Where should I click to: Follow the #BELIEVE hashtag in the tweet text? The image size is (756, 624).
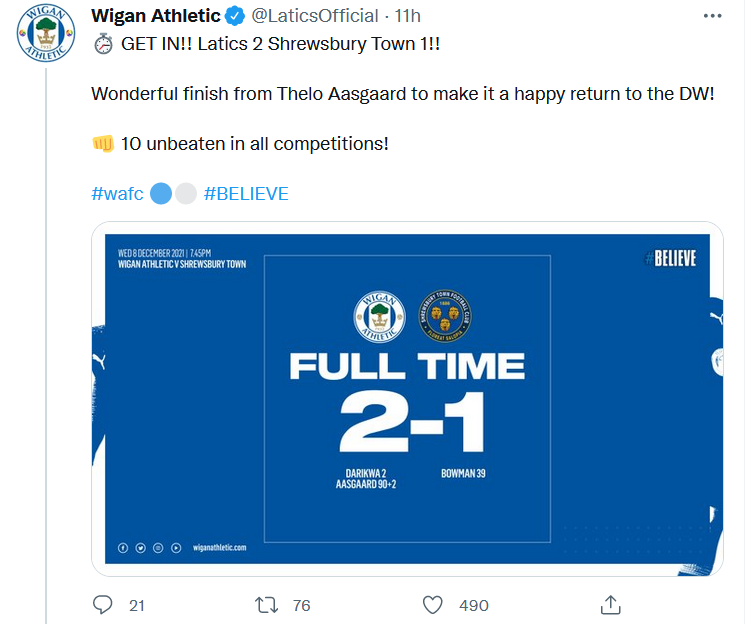tap(246, 194)
